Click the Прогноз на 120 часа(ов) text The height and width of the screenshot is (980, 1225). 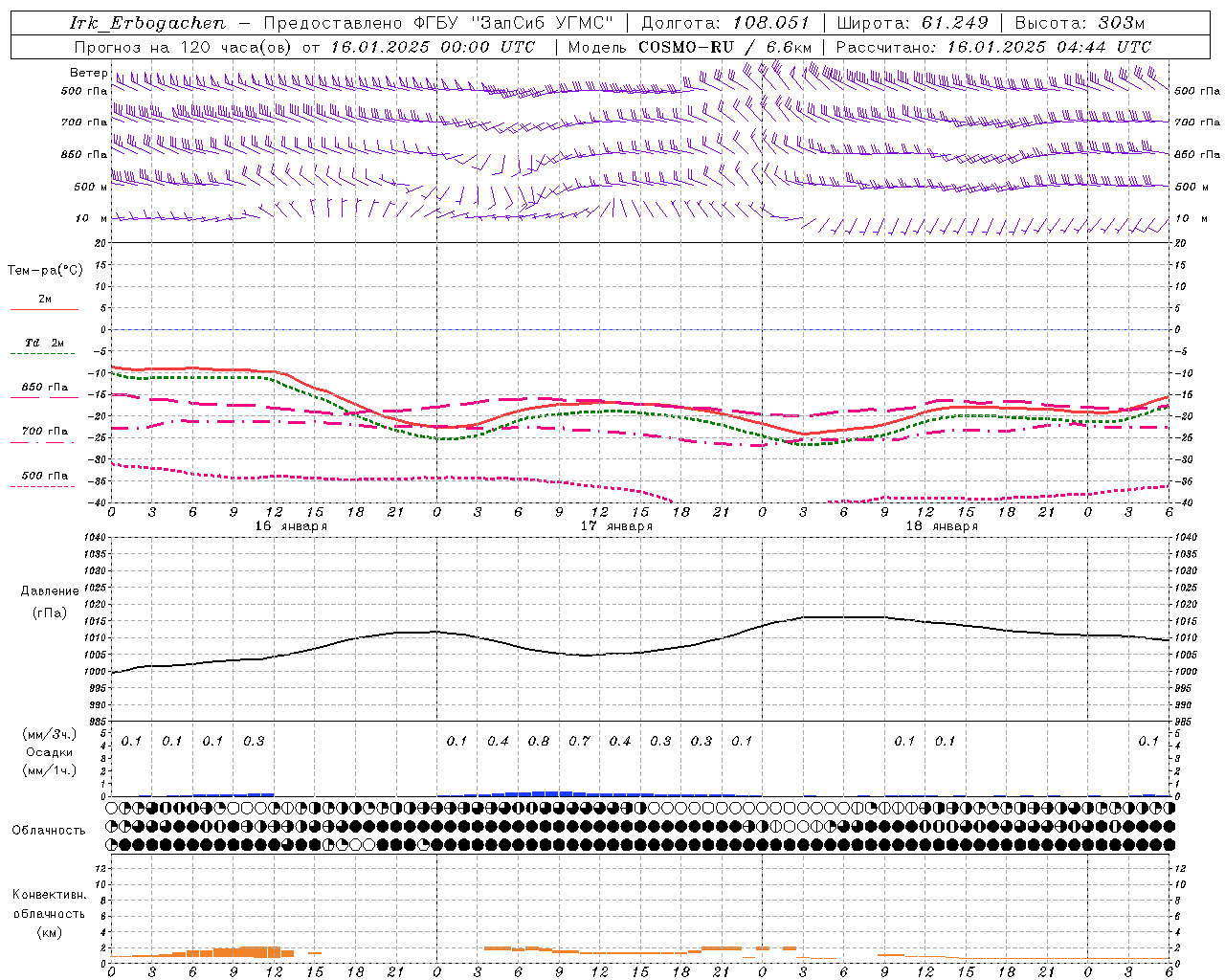point(184,47)
